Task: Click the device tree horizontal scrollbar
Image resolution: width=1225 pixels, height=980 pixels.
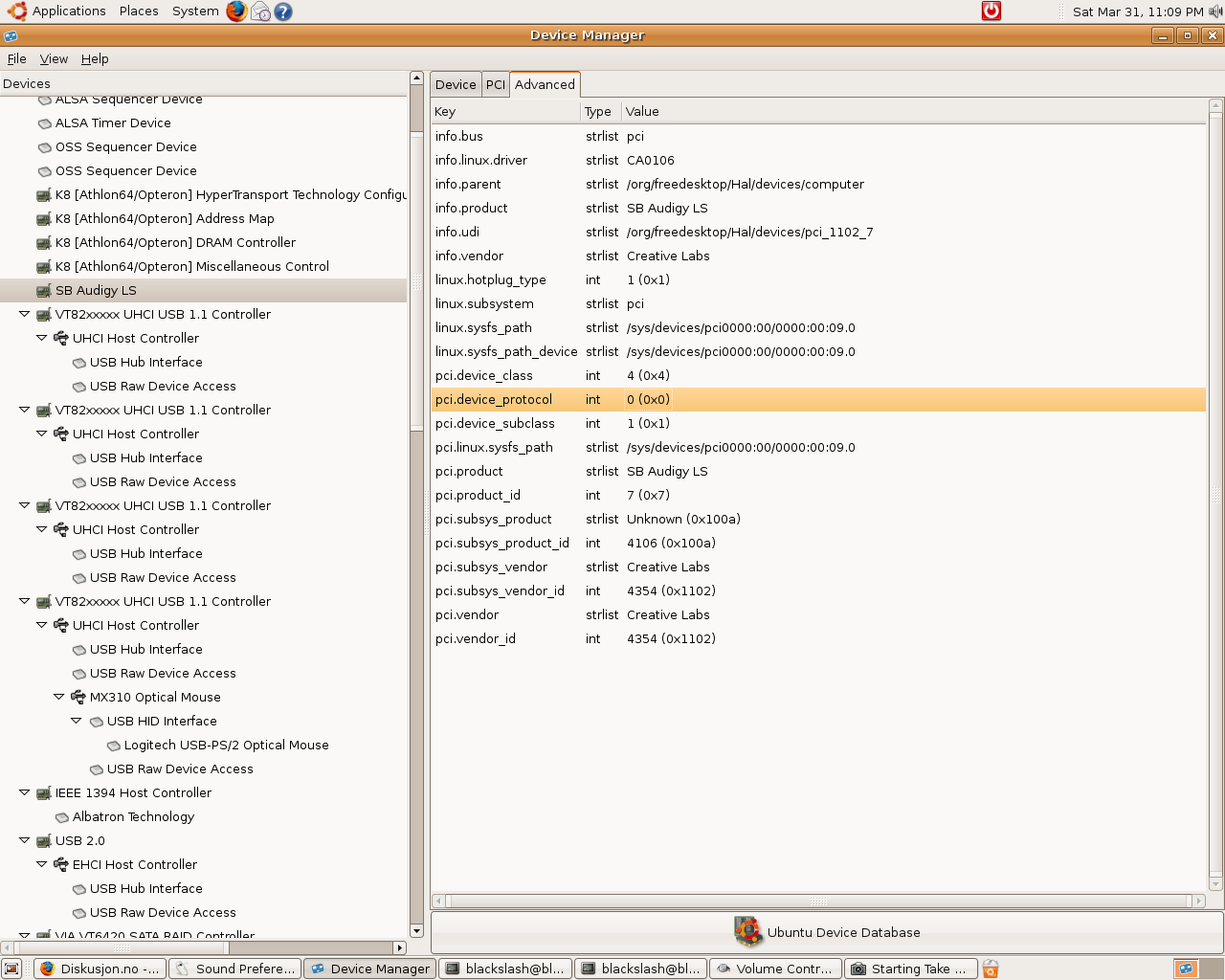Action: tap(121, 947)
